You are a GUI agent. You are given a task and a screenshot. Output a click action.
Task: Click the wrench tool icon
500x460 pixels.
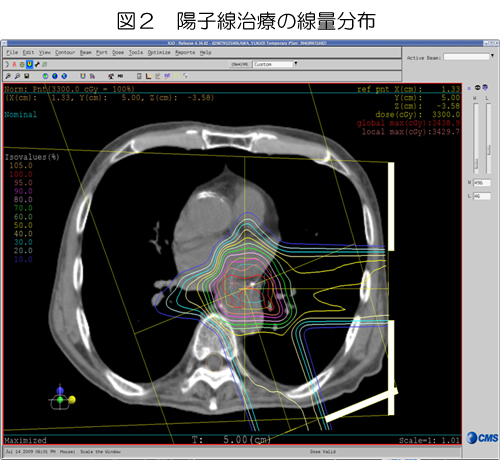[x=37, y=65]
